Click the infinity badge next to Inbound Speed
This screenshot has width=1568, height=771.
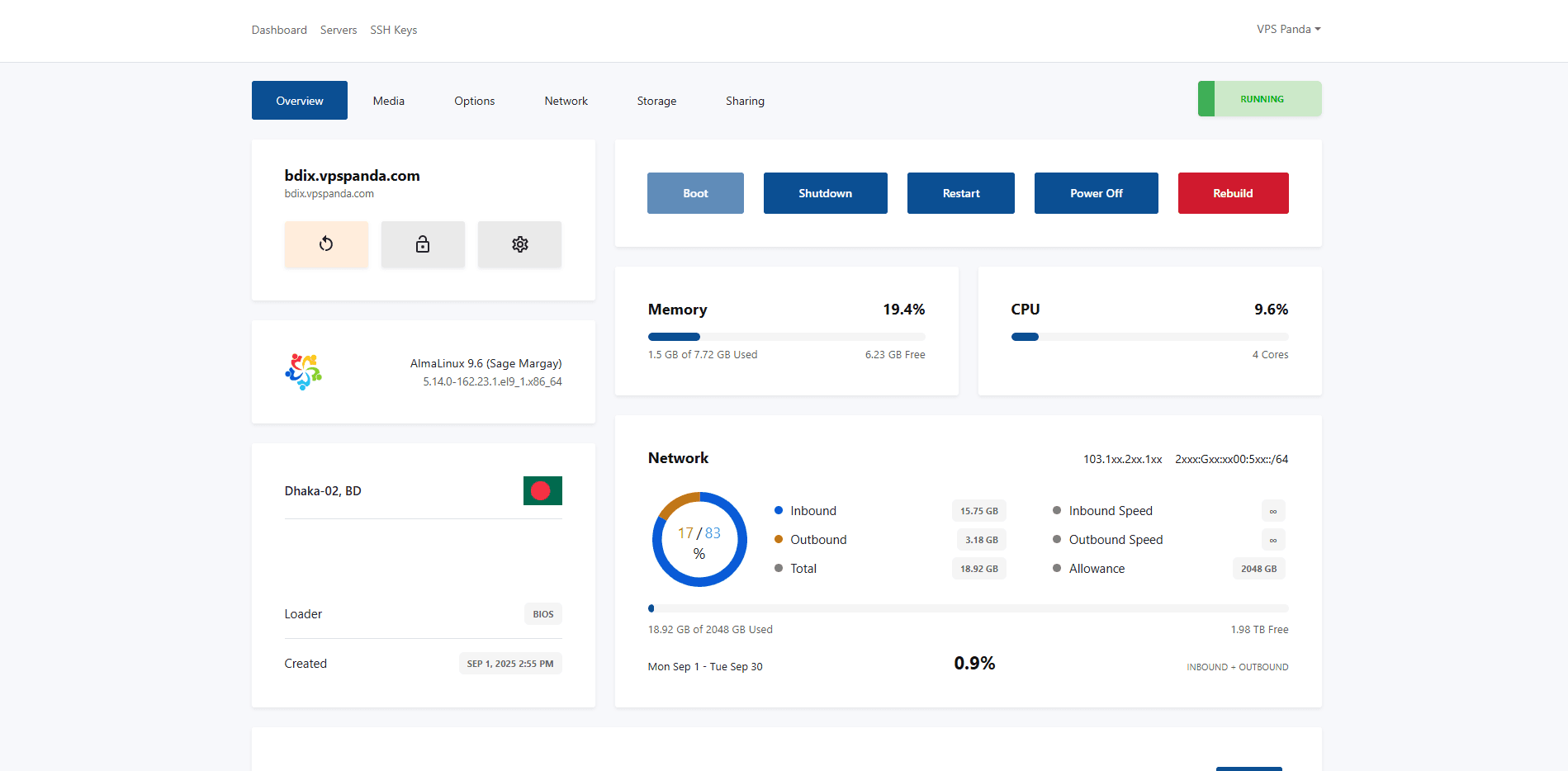pyautogui.click(x=1272, y=510)
